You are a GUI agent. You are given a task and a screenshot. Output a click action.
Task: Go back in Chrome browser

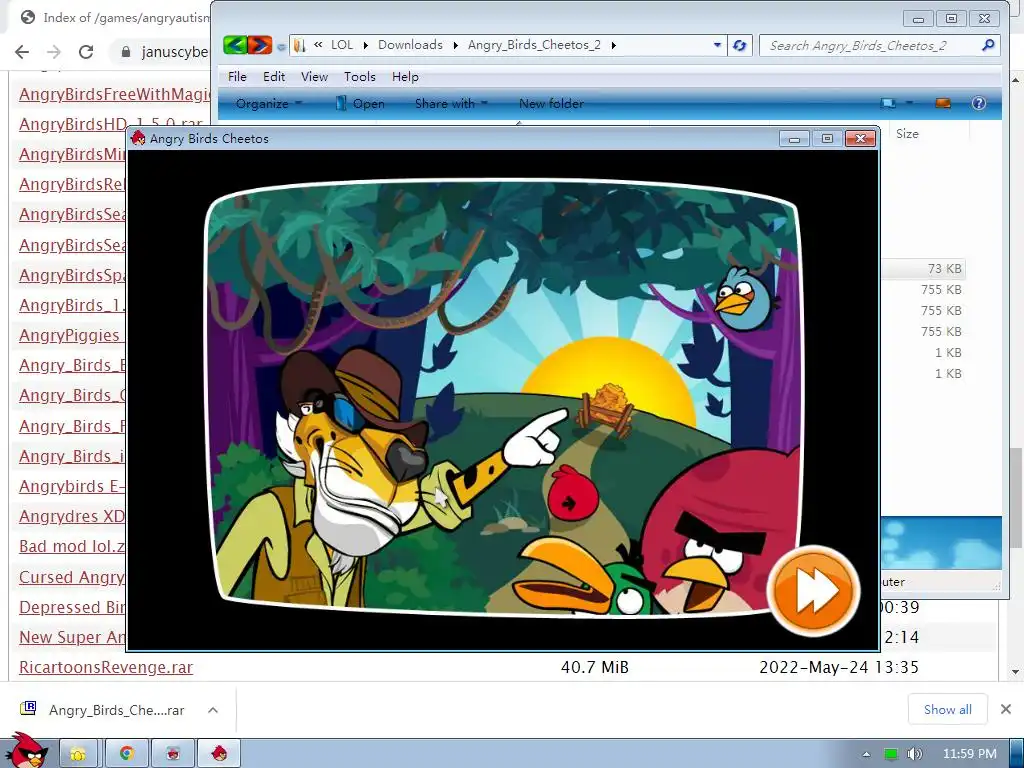point(22,52)
